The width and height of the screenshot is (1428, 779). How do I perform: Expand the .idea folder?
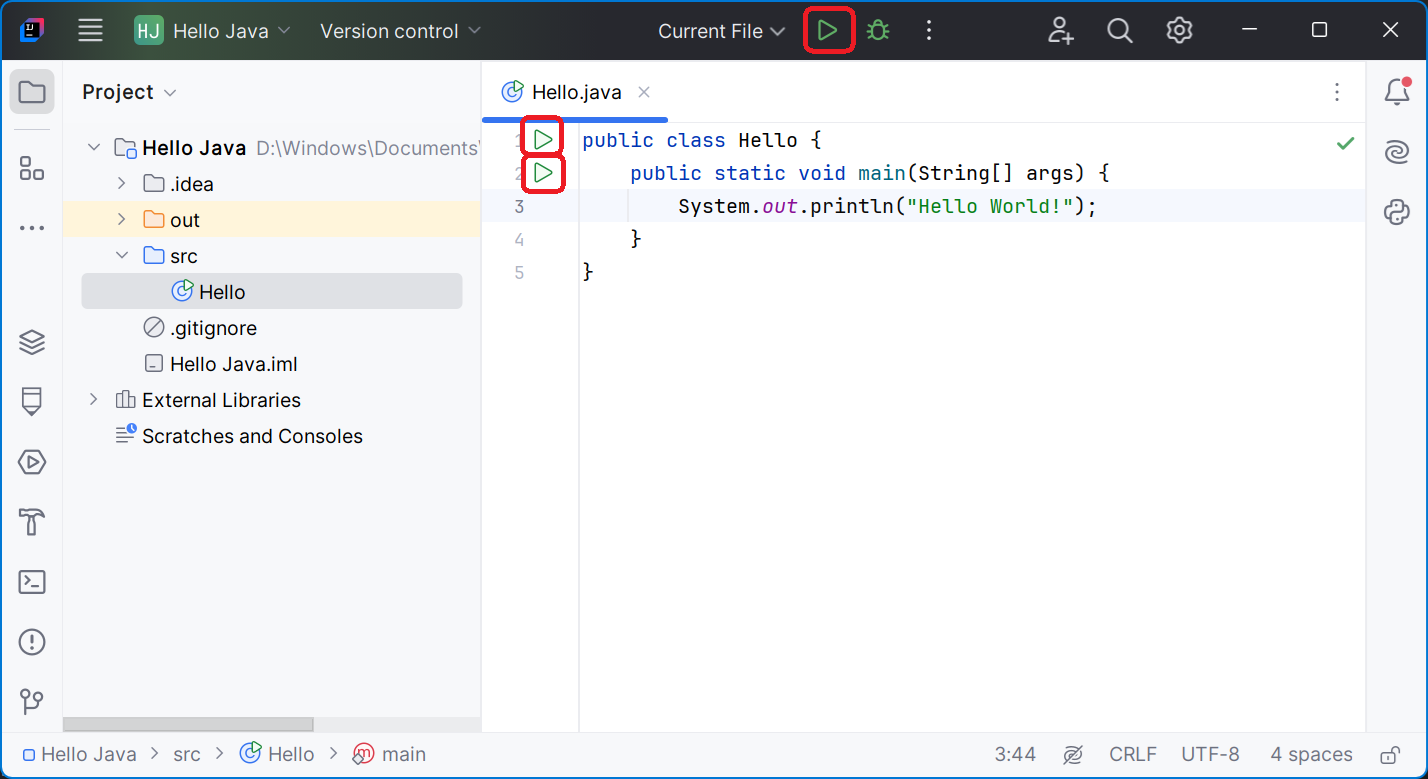pos(122,184)
